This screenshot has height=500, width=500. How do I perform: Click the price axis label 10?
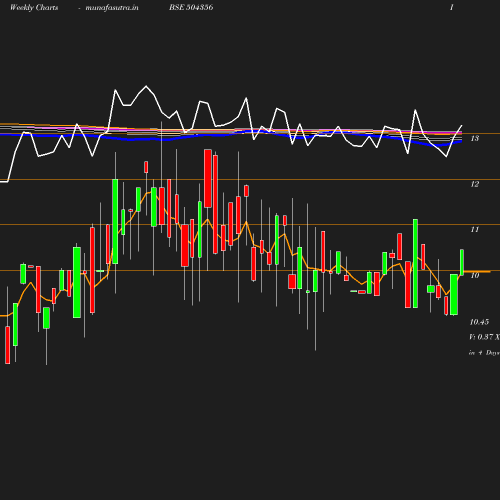click(x=475, y=275)
